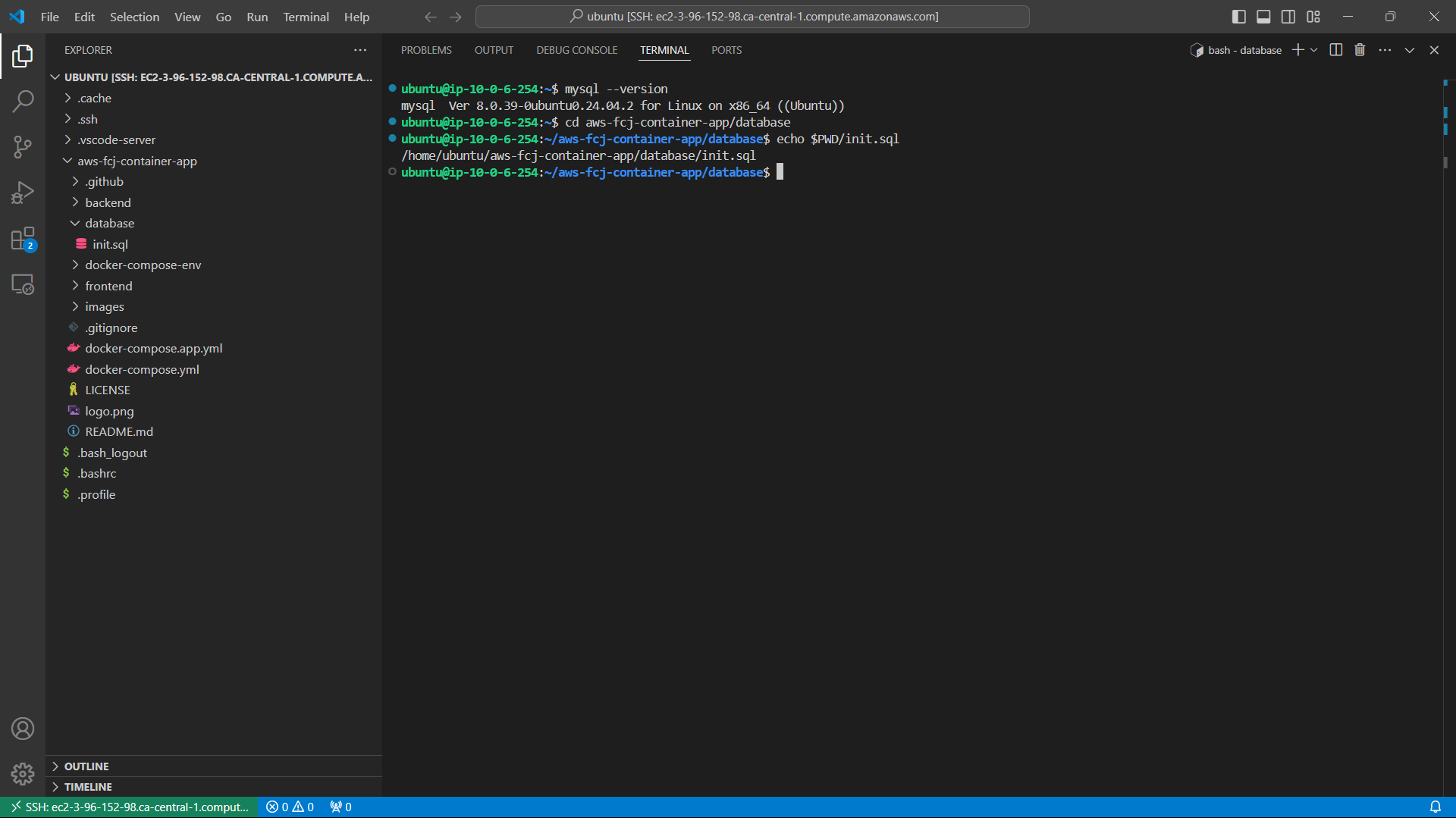Viewport: 1456px width, 818px height.
Task: Click errors and warnings status indicator
Action: coord(290,807)
